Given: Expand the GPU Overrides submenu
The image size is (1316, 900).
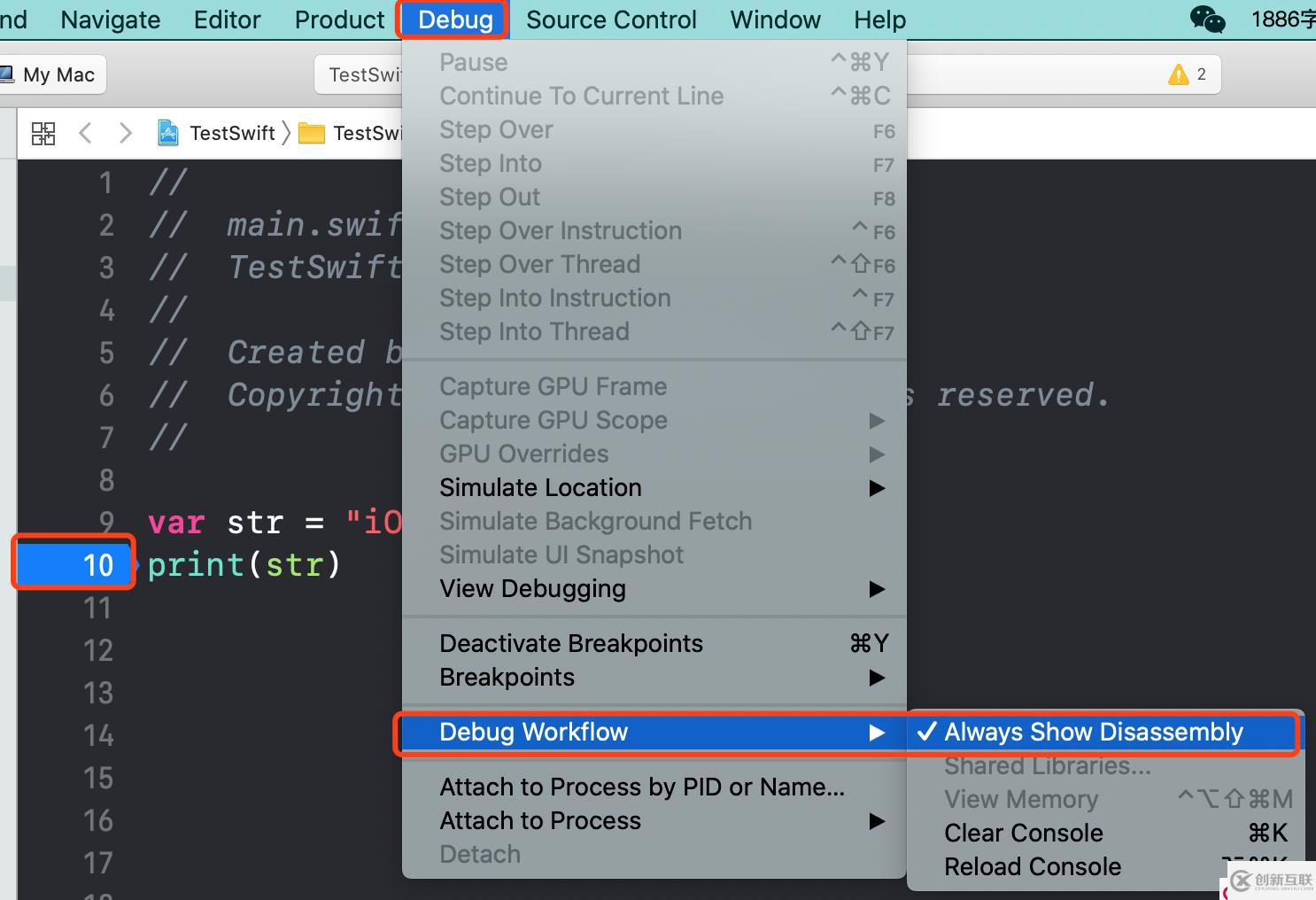Looking at the screenshot, I should coord(654,454).
